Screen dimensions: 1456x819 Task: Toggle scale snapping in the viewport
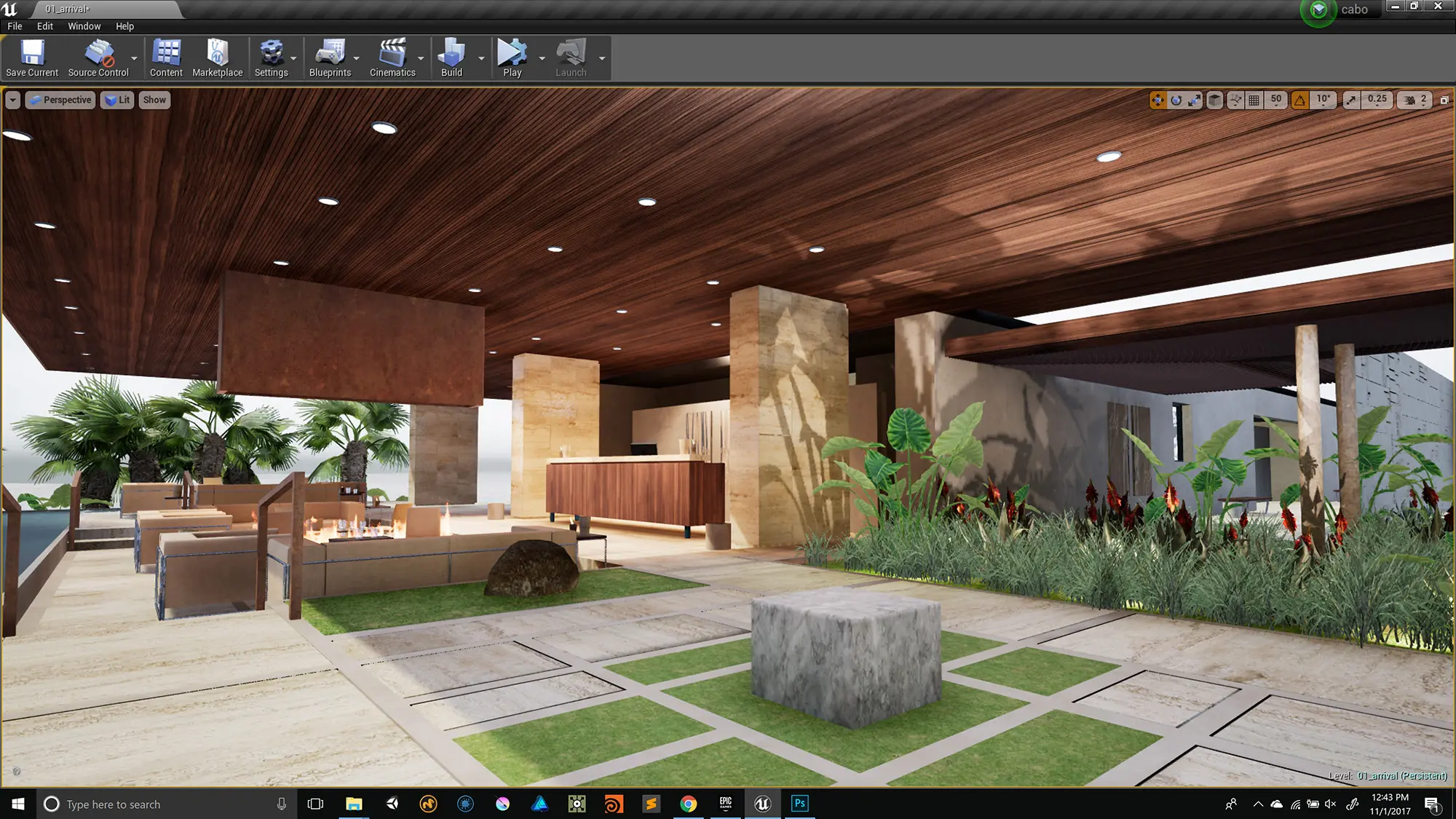pos(1351,100)
